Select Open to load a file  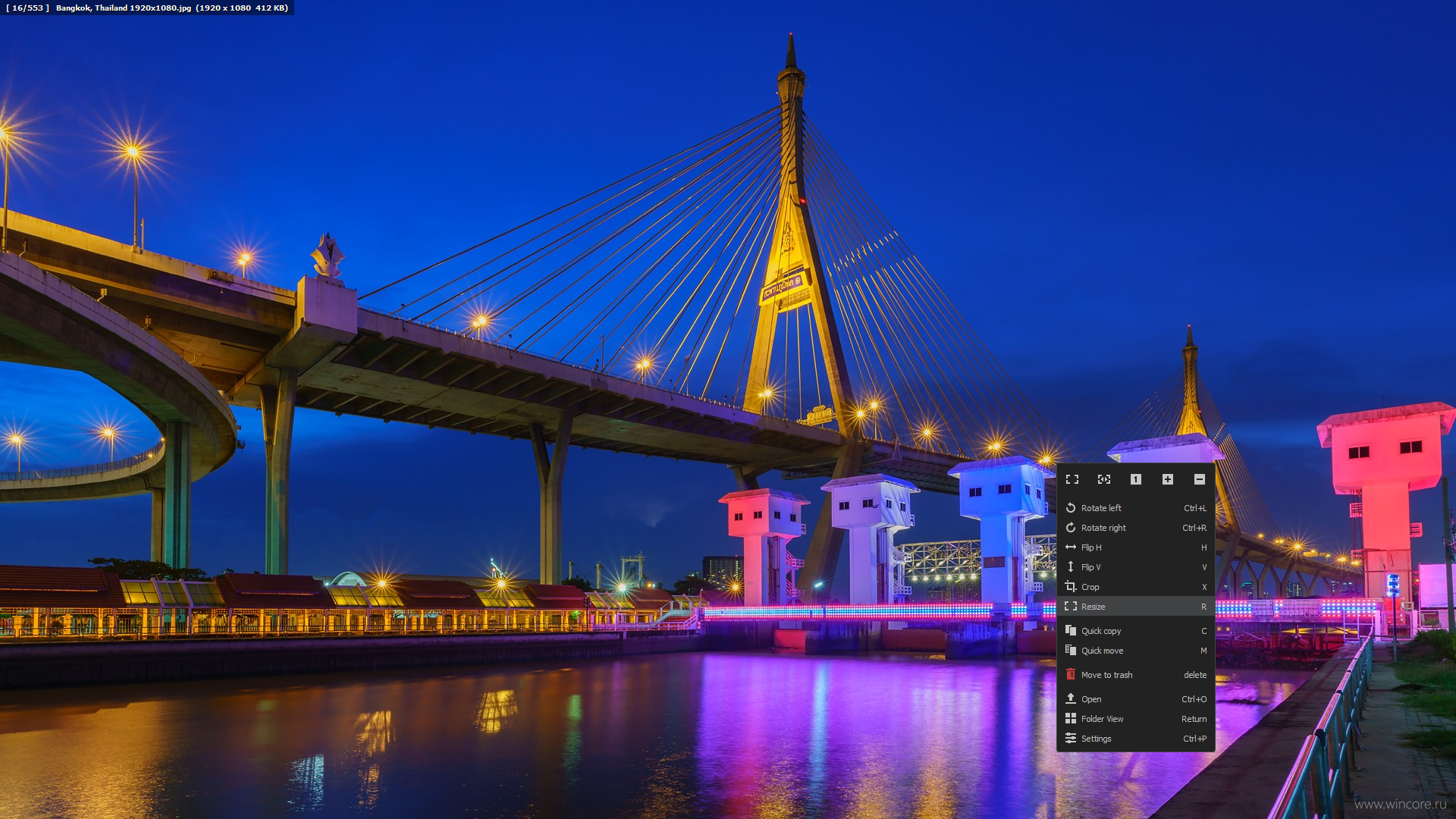(x=1136, y=699)
